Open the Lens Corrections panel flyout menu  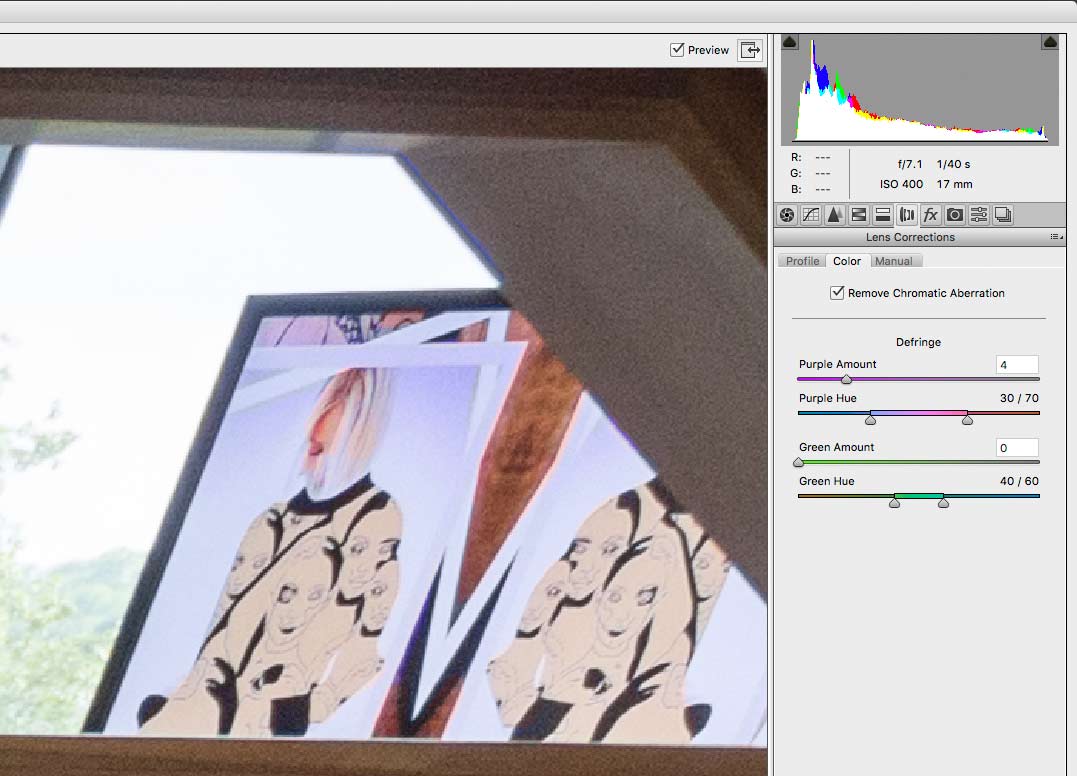tap(1056, 237)
